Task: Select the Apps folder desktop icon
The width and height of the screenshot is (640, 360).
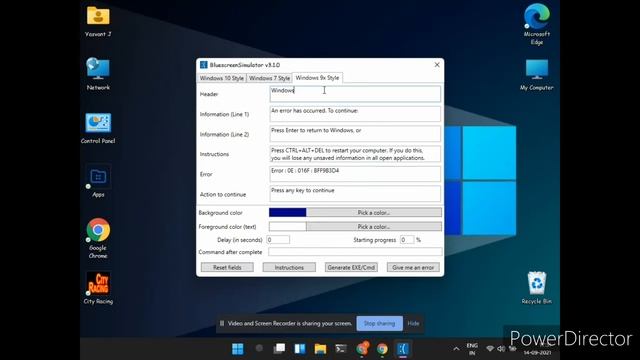Action: click(98, 181)
